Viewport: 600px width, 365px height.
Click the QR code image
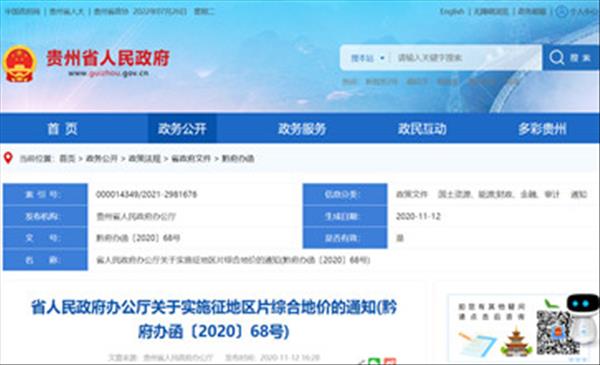click(x=557, y=332)
